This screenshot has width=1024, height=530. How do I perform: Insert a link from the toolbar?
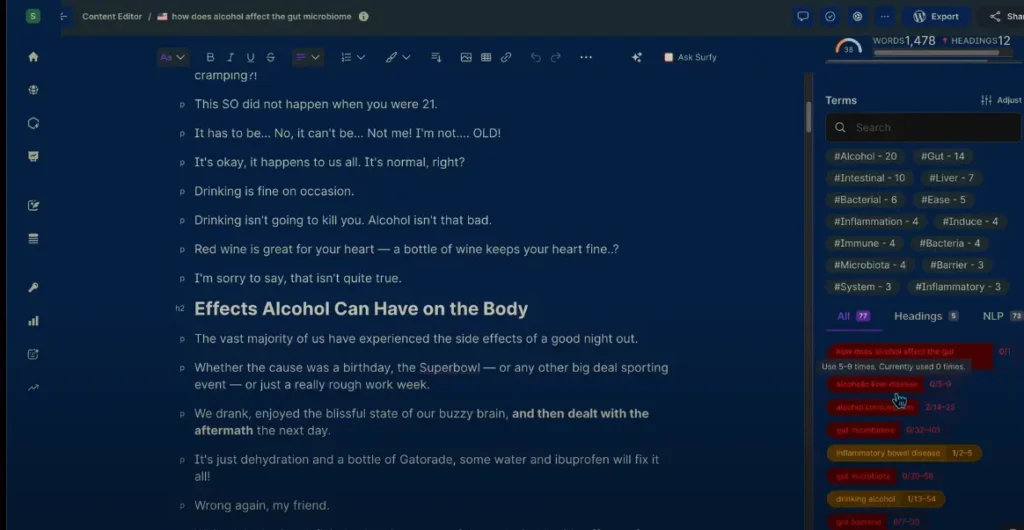[x=506, y=57]
